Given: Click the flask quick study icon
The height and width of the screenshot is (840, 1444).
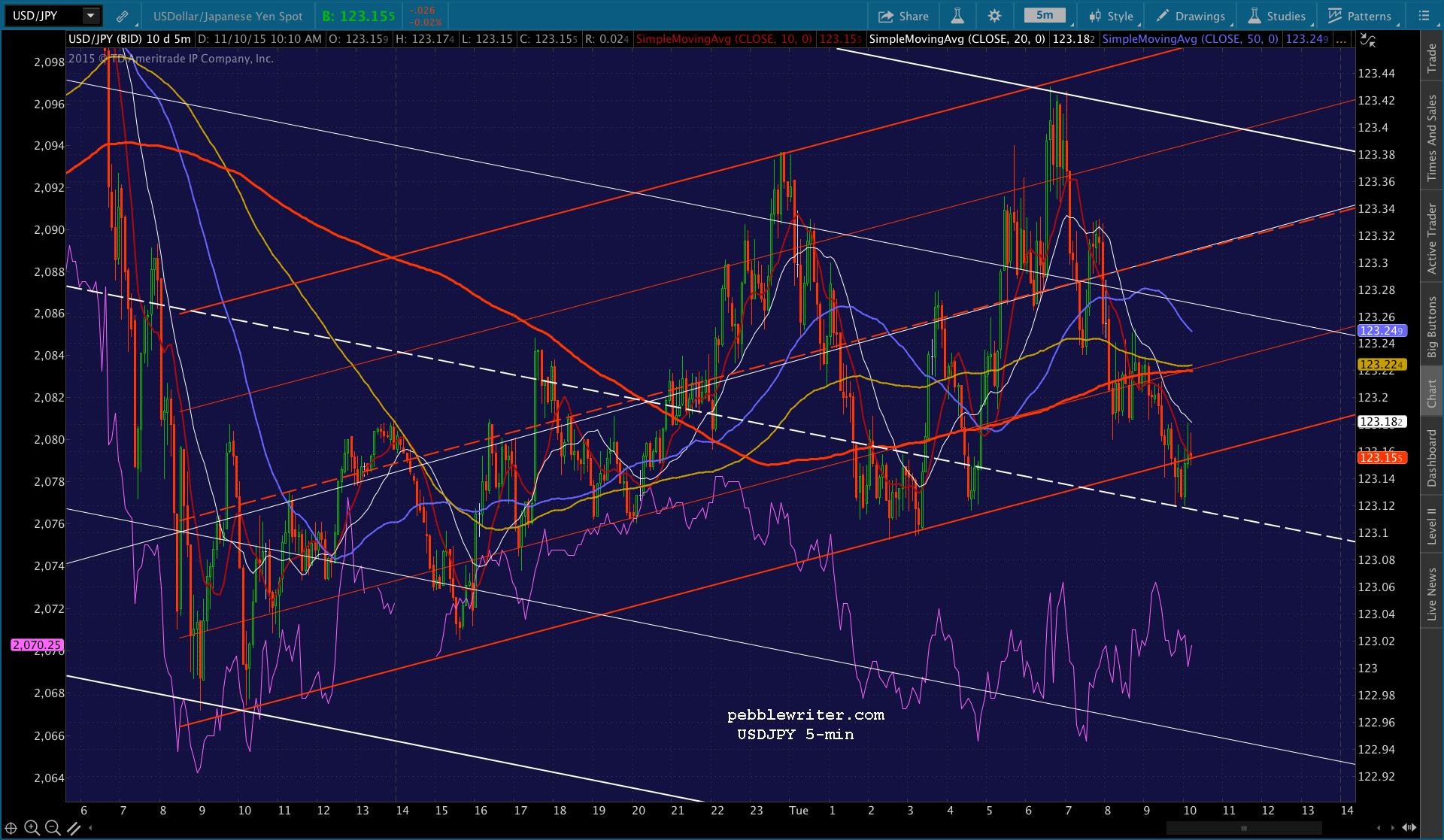Looking at the screenshot, I should (x=957, y=16).
